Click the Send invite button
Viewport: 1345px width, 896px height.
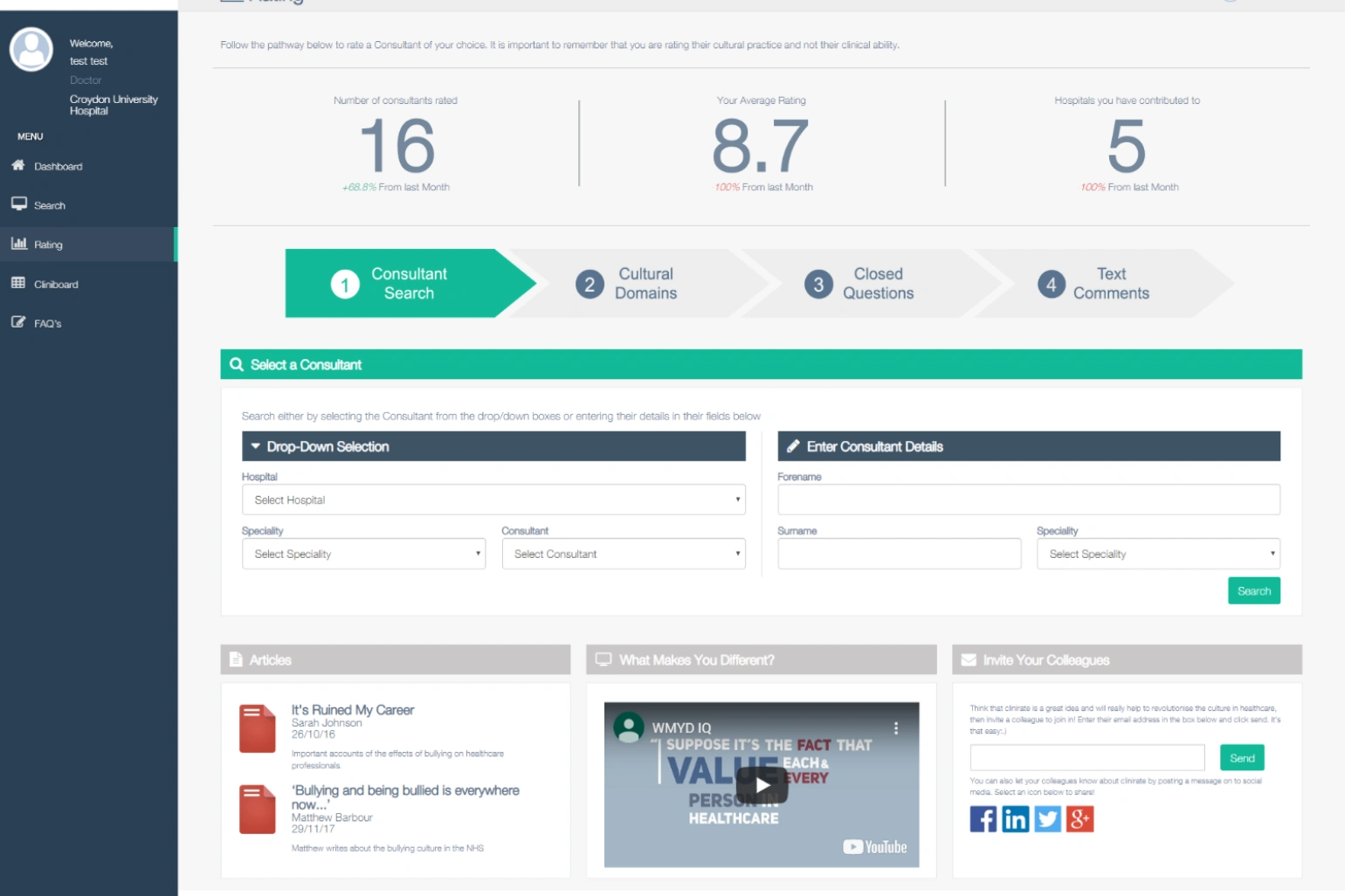[x=1242, y=758]
